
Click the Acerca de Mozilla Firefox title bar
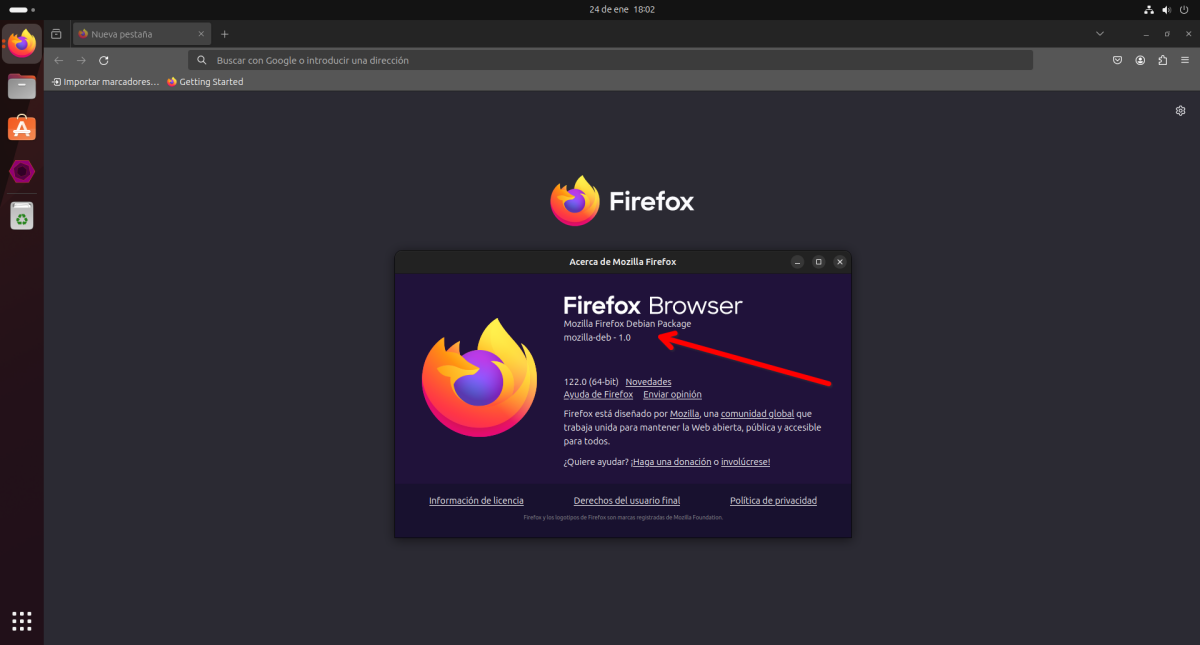(622, 262)
